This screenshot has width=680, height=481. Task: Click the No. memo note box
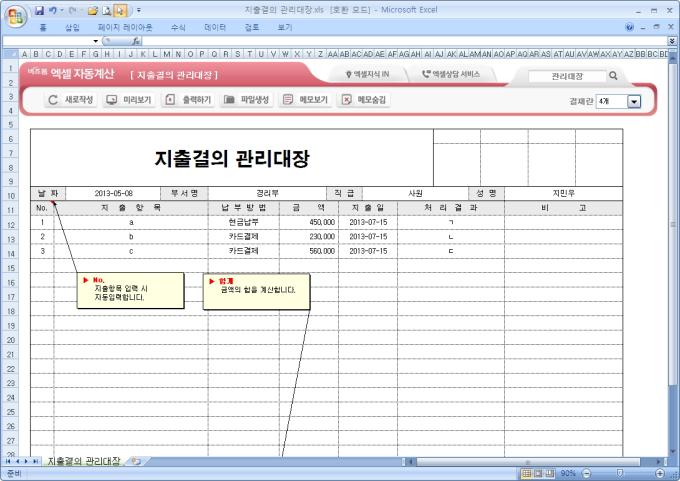(x=131, y=291)
